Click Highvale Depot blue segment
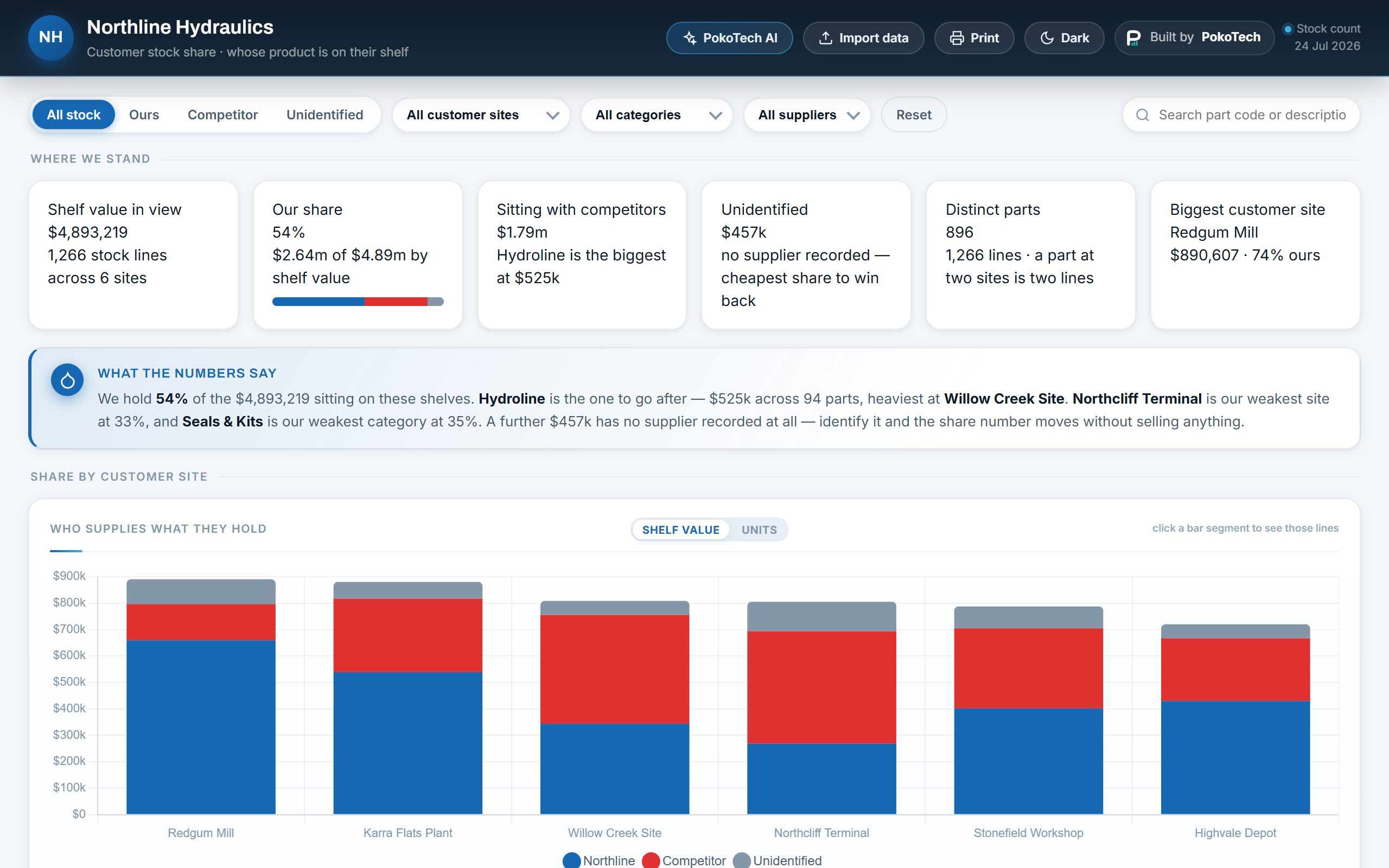 pyautogui.click(x=1235, y=758)
